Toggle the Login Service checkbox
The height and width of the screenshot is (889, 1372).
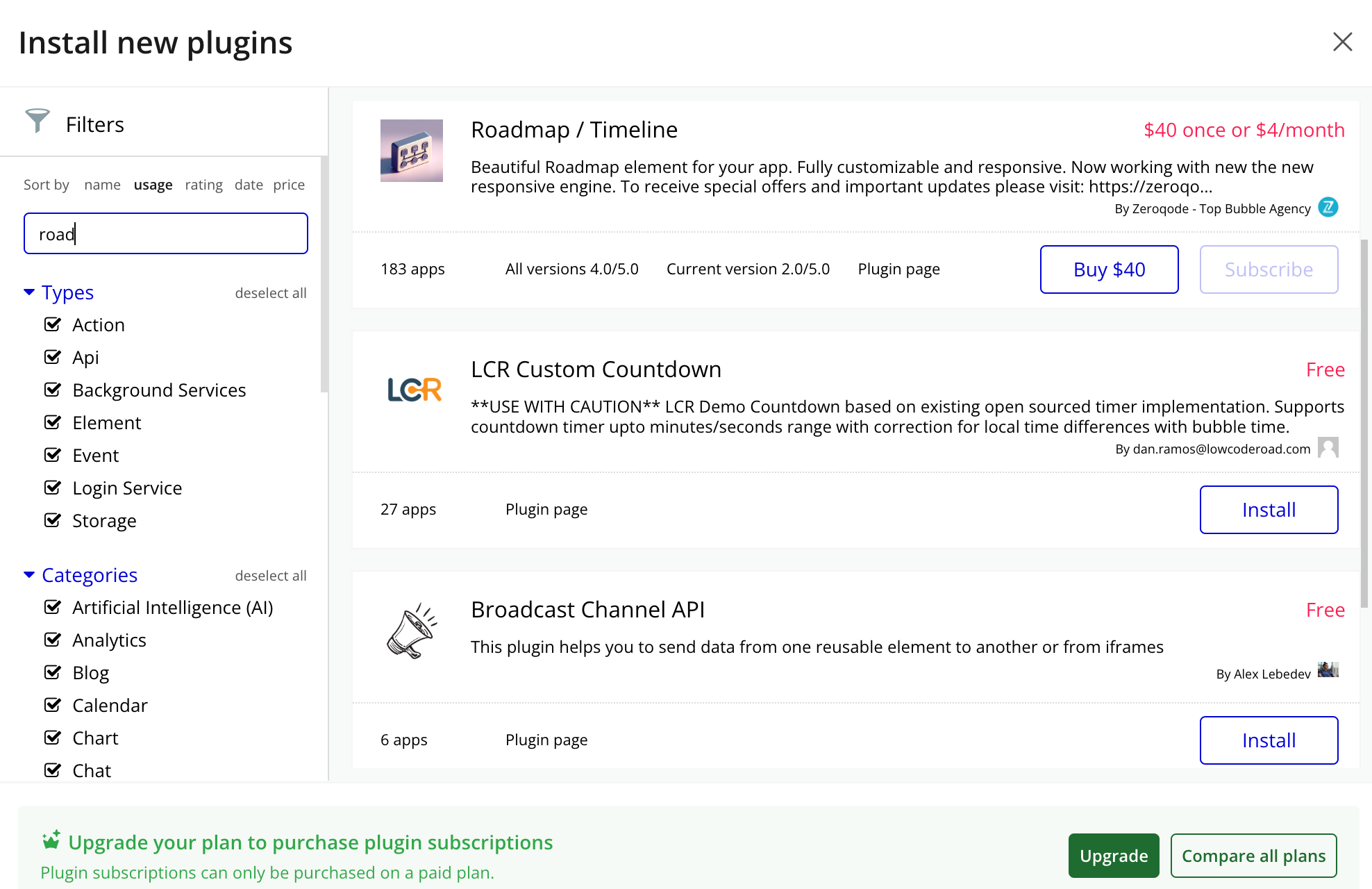53,488
